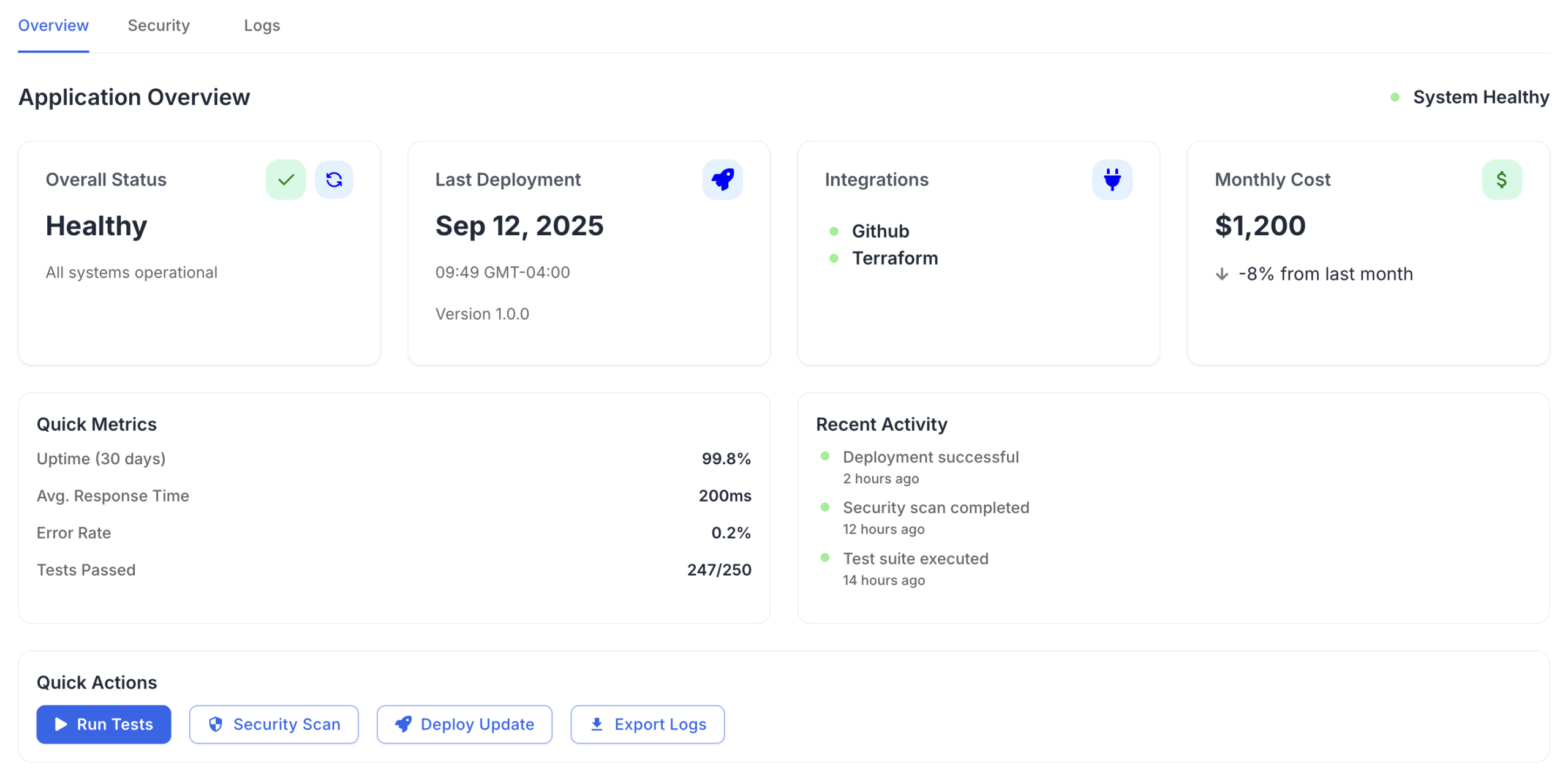Click the Tests Passed 247/250 value
This screenshot has height=768, width=1568.
pos(718,570)
